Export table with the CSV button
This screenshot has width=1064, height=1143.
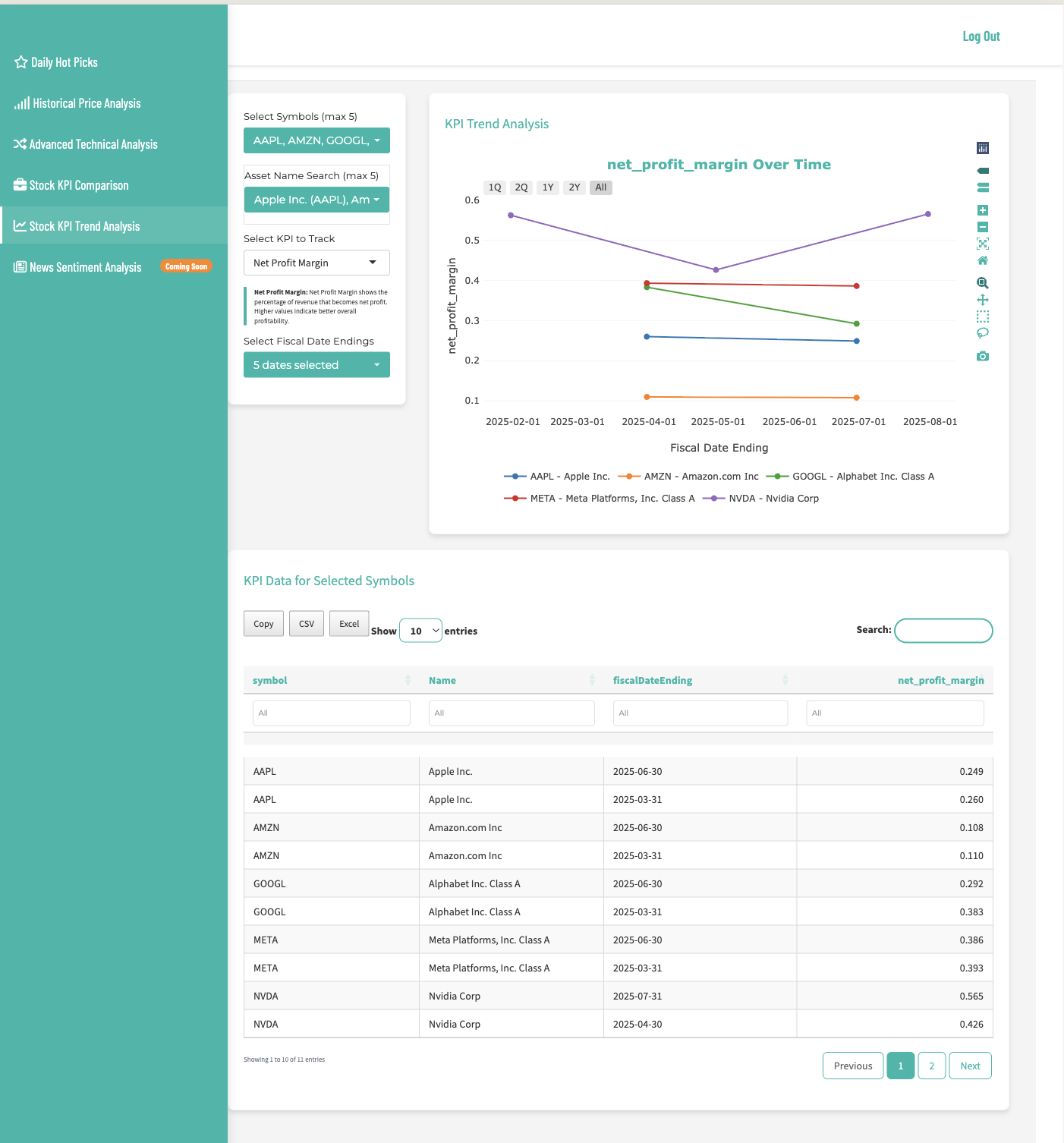tap(307, 624)
